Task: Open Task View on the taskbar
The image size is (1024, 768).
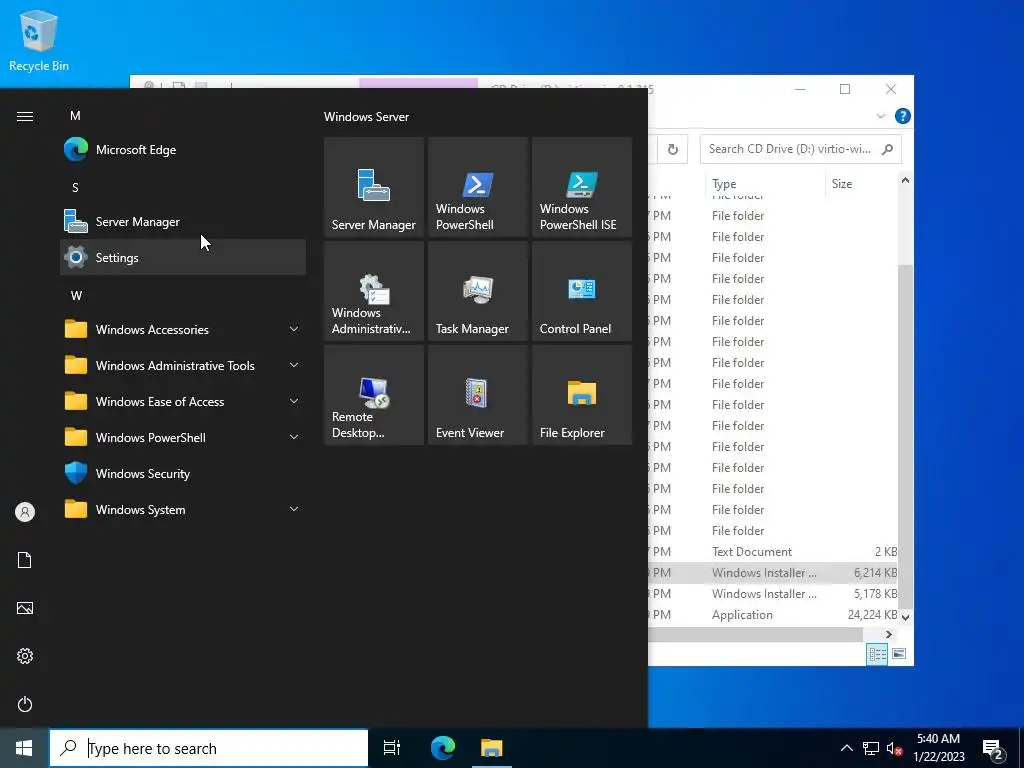Action: 392,748
